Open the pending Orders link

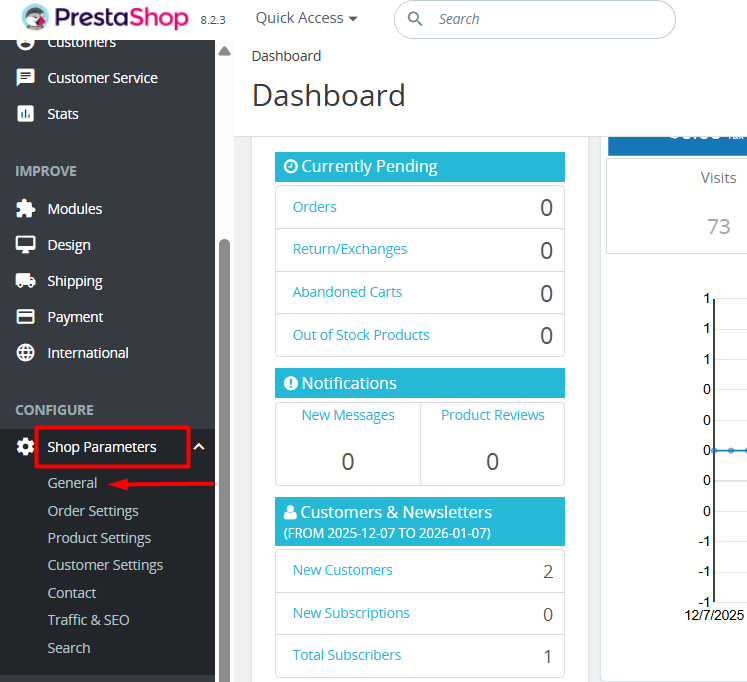point(314,207)
